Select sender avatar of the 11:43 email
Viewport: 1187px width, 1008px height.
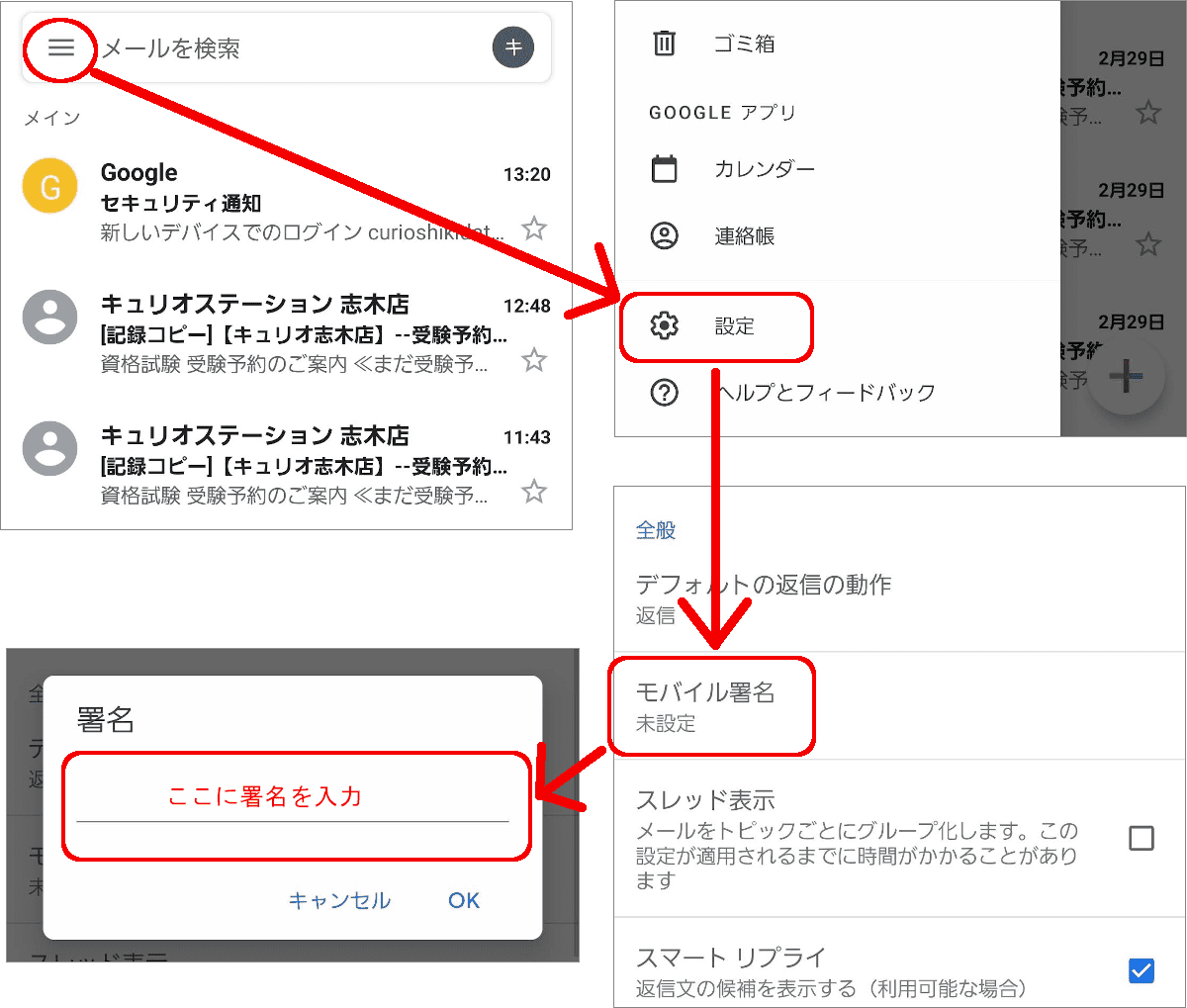pos(49,448)
